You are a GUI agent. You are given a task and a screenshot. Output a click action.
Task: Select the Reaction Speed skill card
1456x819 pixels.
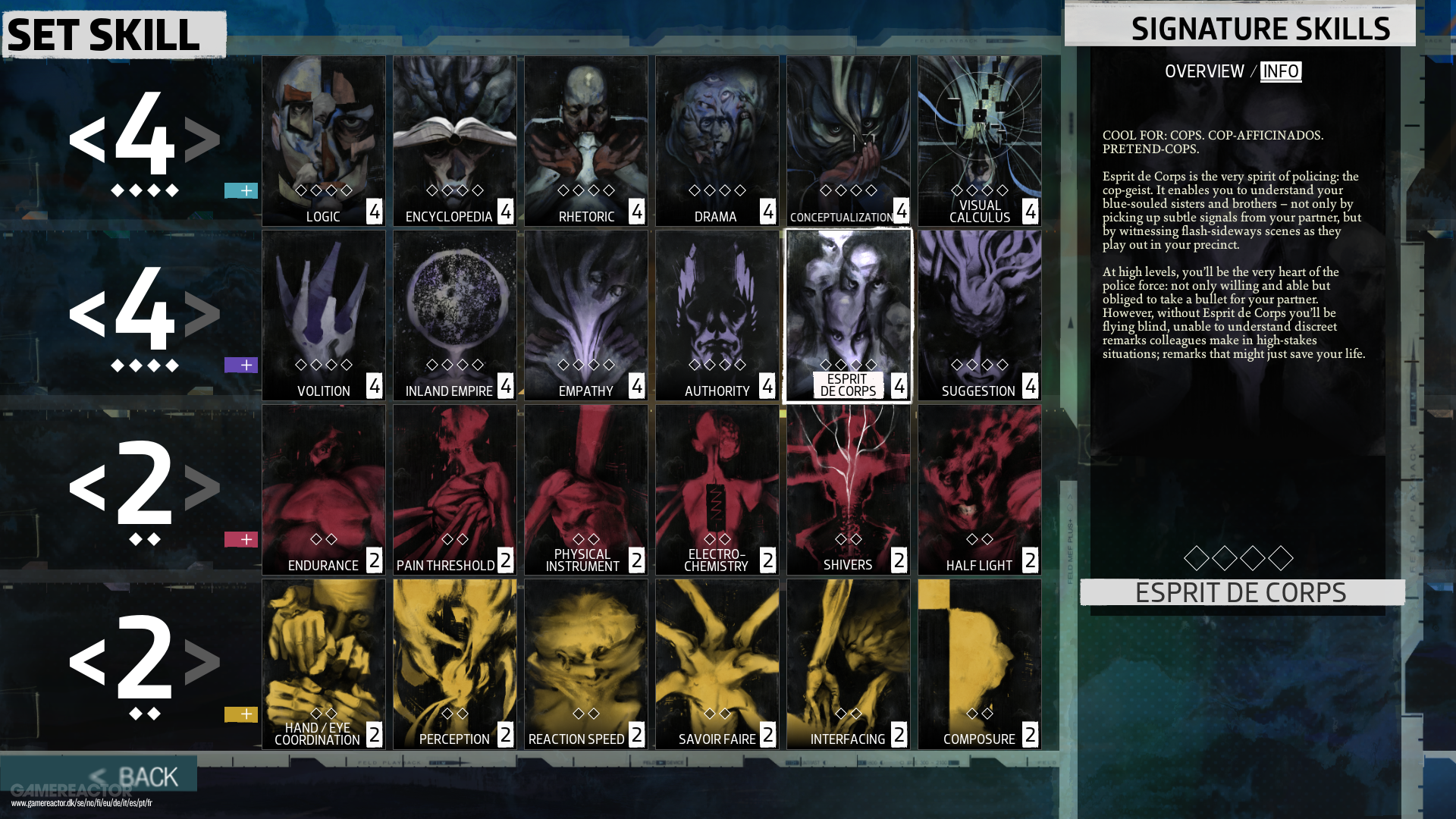pos(586,664)
